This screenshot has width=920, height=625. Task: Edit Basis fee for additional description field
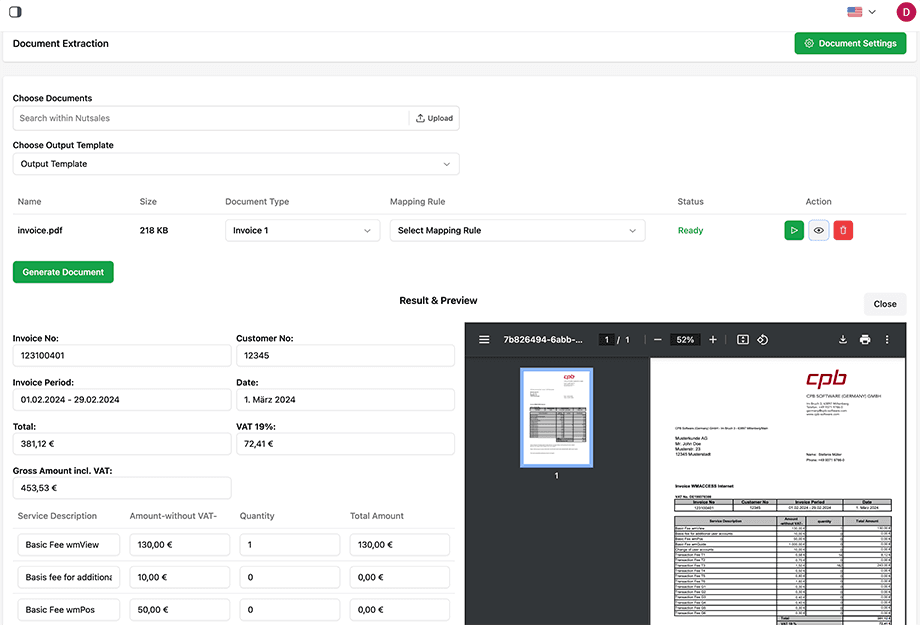tap(69, 577)
